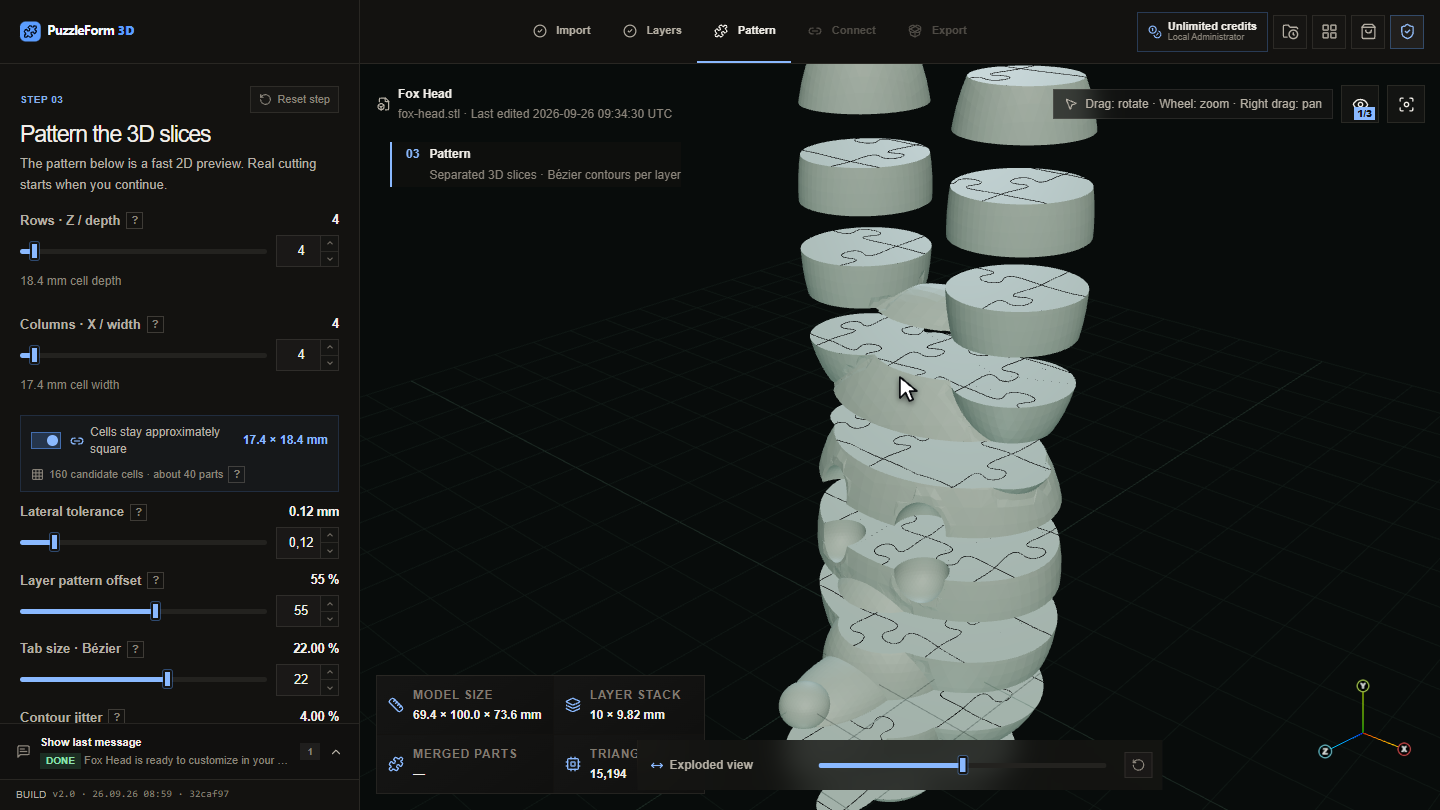1440x810 pixels.
Task: Open the Export tab
Action: click(938, 31)
